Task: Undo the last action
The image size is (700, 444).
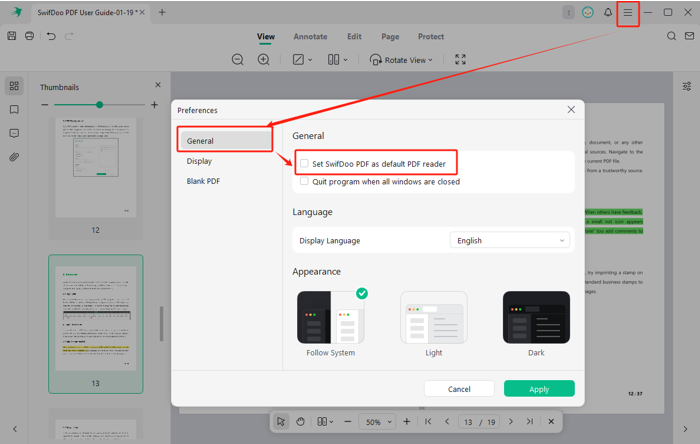Action: [51, 36]
